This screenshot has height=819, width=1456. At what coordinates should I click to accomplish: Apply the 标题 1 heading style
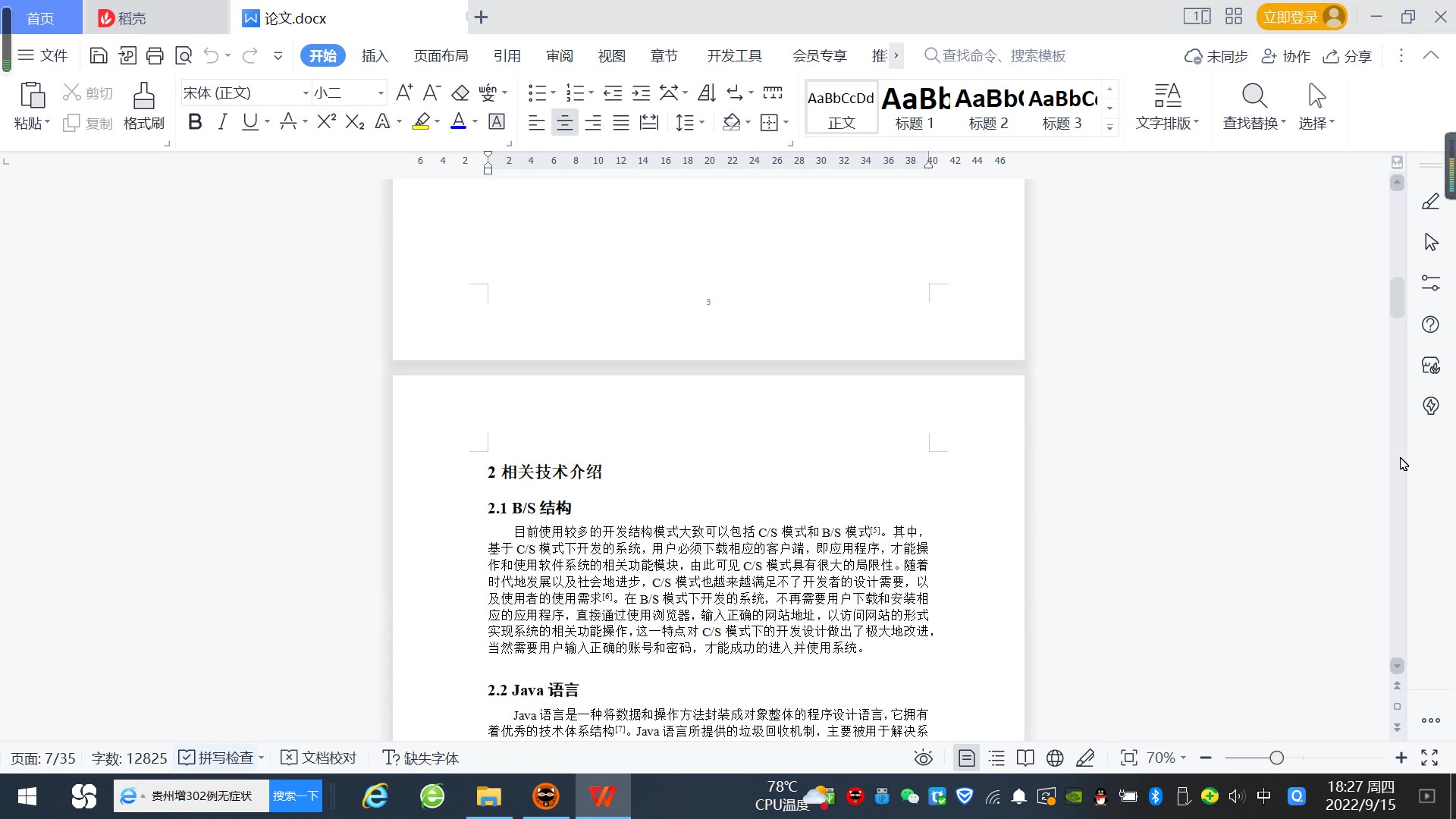click(915, 108)
